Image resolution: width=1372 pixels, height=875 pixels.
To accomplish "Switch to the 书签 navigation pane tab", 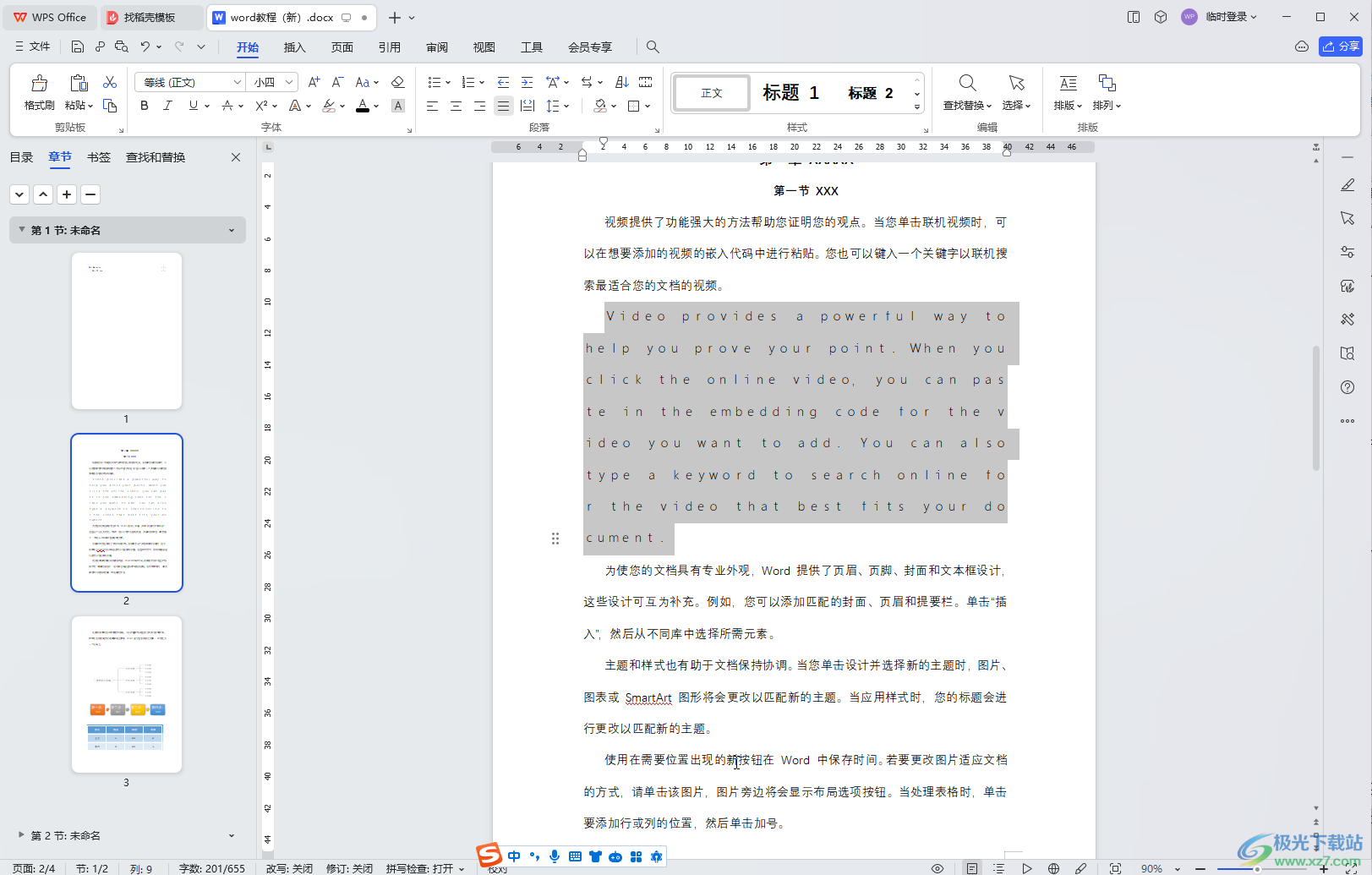I will 99,157.
